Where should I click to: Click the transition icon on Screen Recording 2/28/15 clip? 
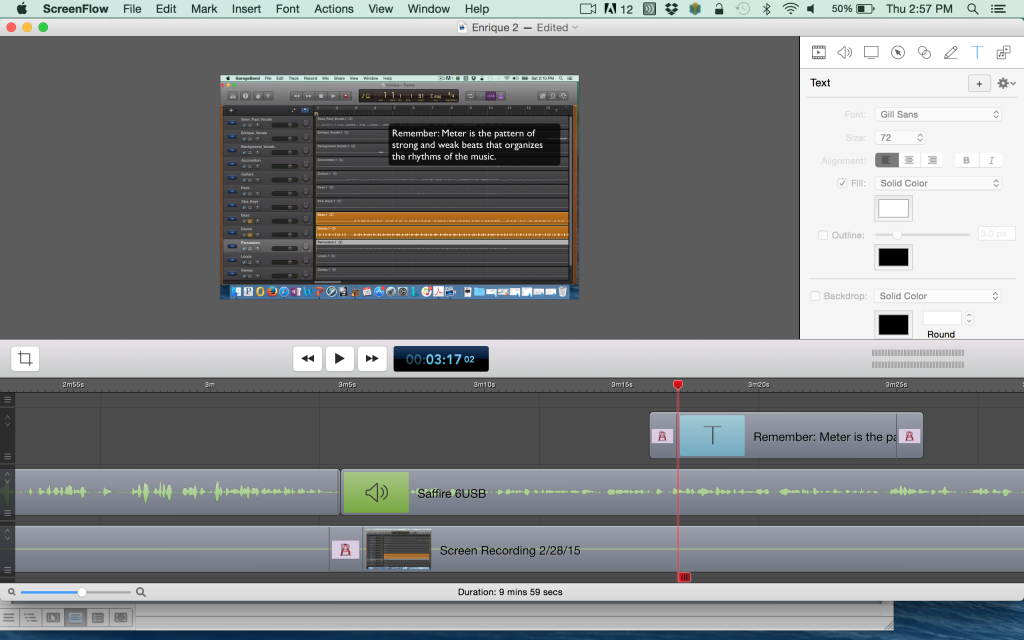tap(345, 550)
